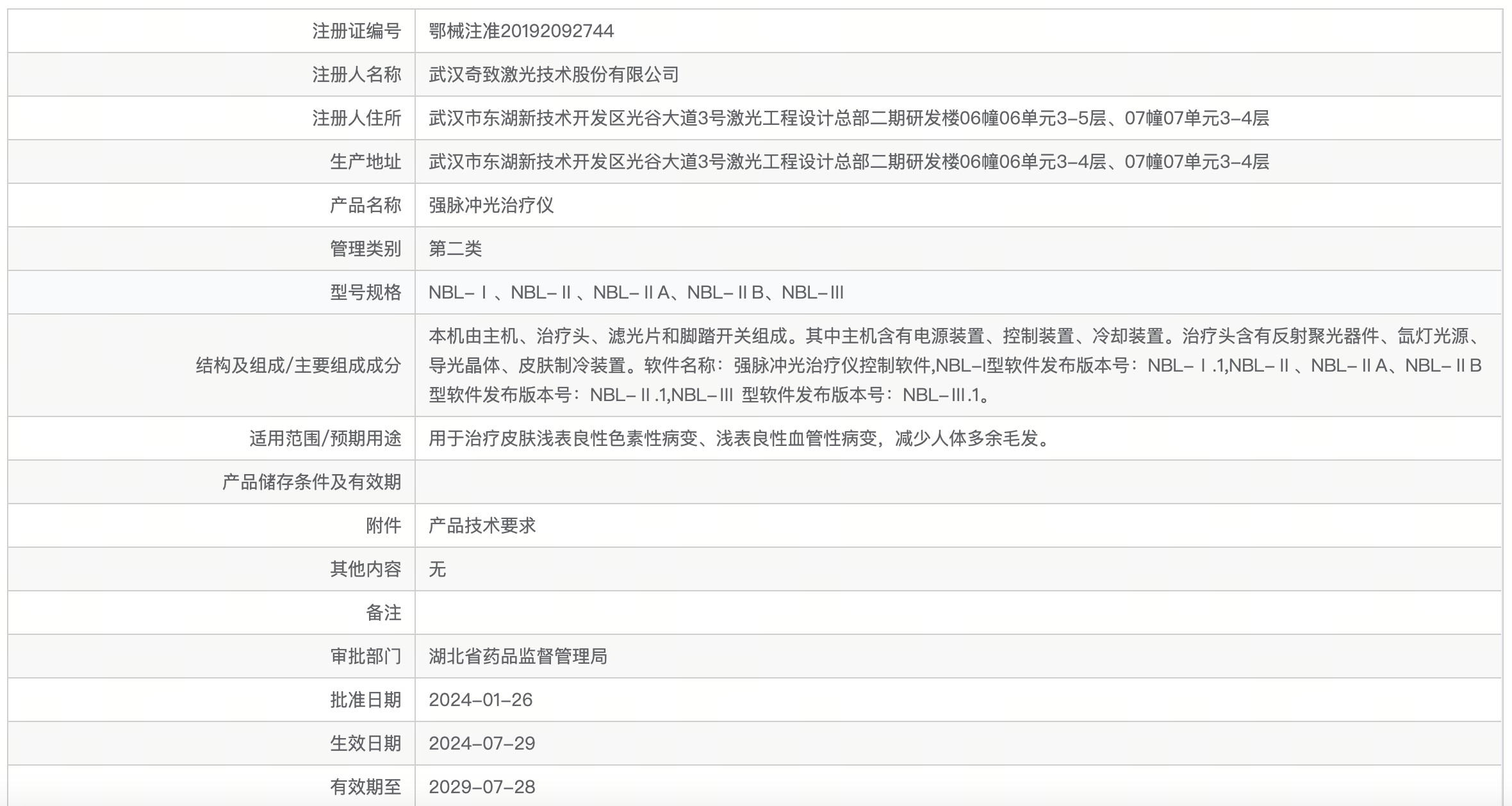Click the 产品名称 label

coord(365,205)
